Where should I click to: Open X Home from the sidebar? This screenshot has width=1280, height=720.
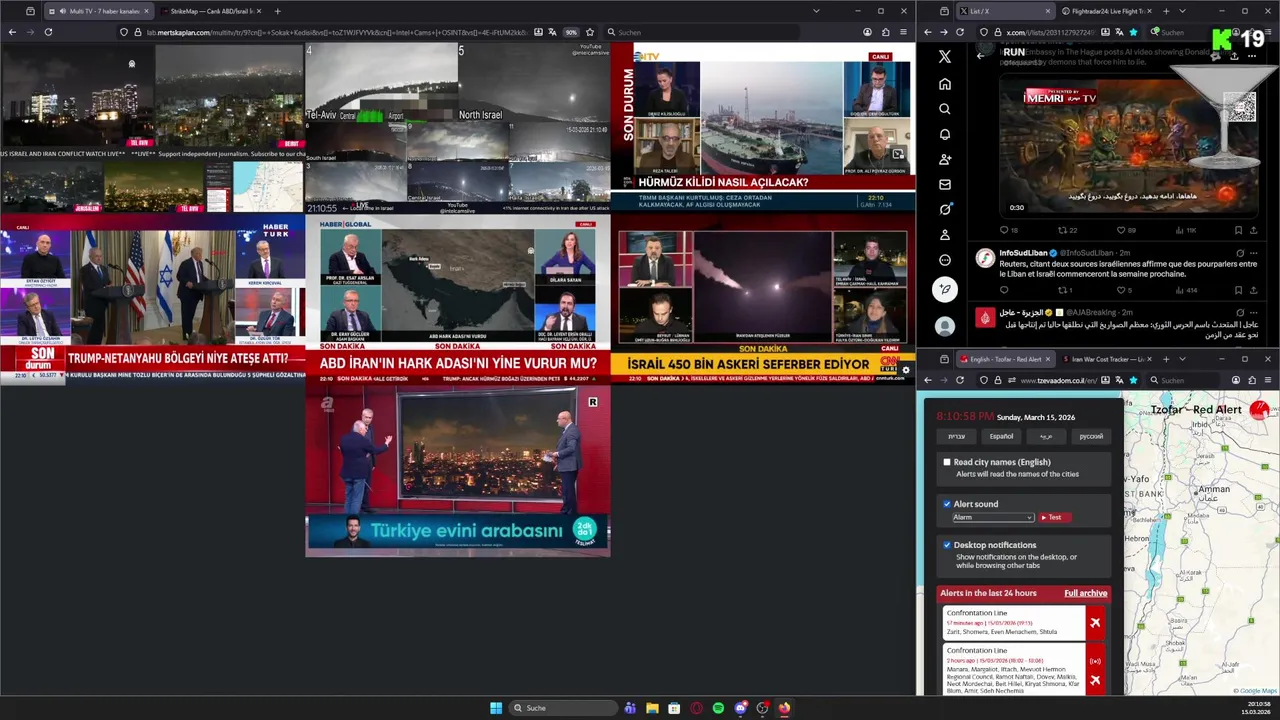(x=944, y=84)
